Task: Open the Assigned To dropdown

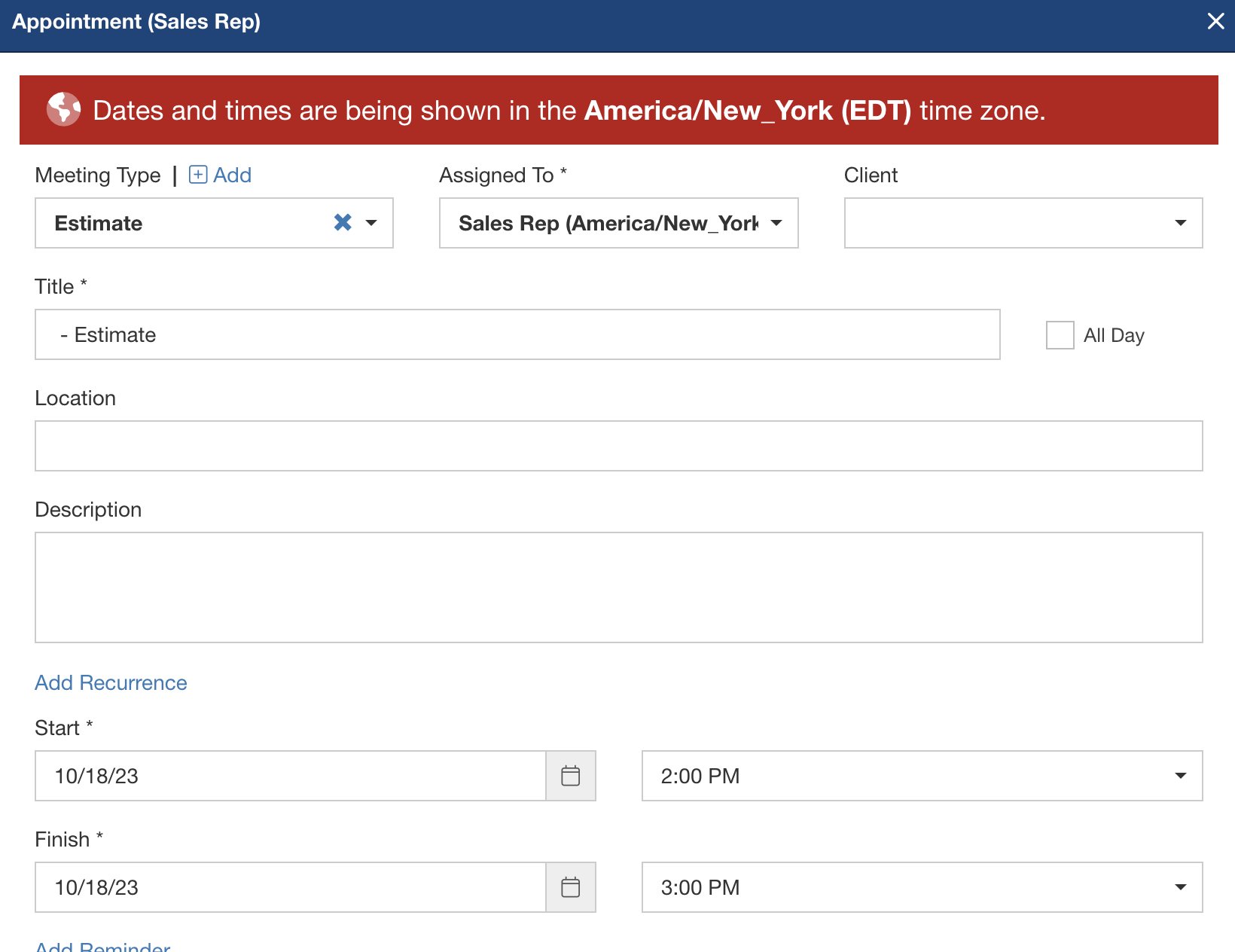Action: [x=618, y=223]
